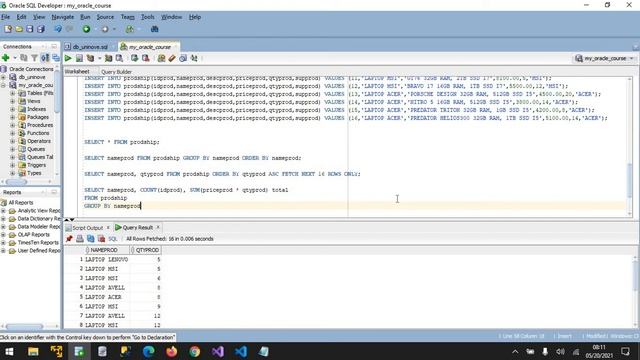Select the Data Dictionary Reports item
Viewport: 640px width, 360px height.
39,219
